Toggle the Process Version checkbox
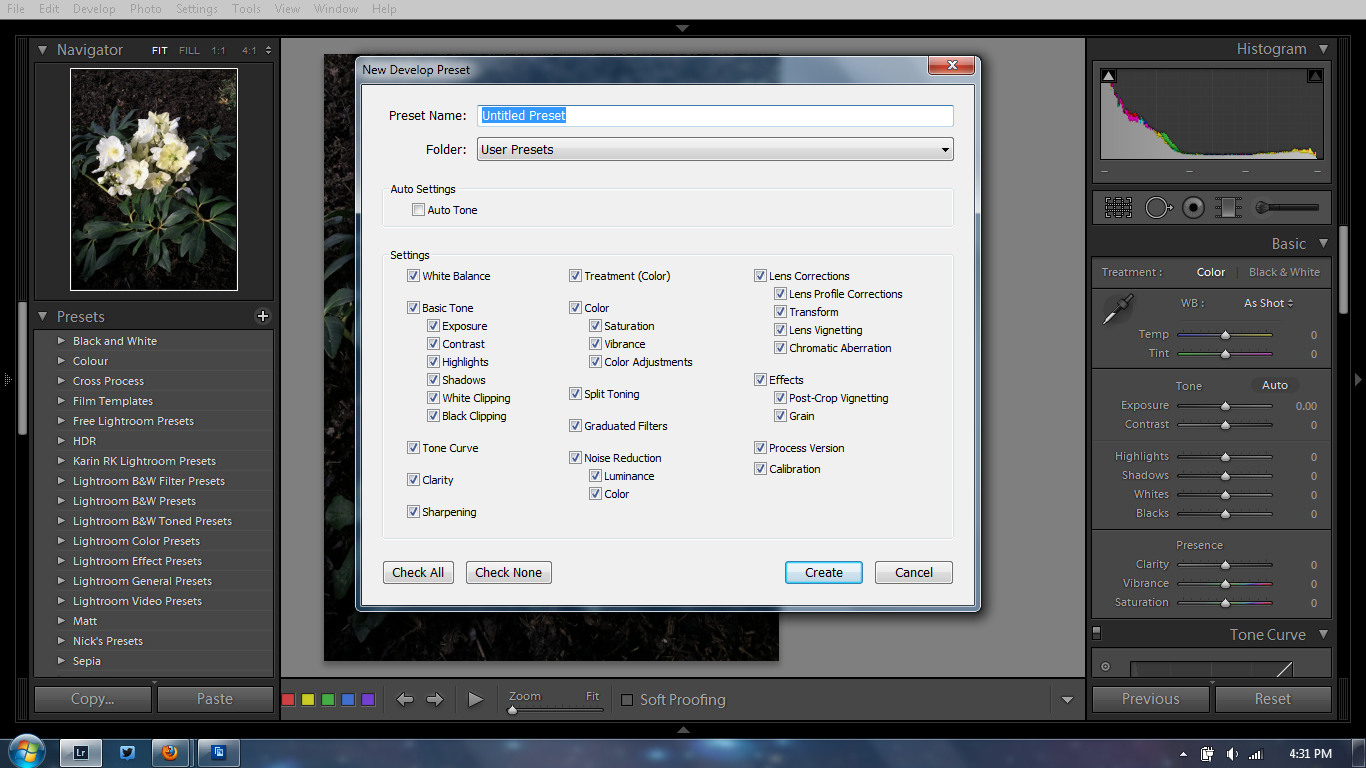Viewport: 1366px width, 768px height. pyautogui.click(x=760, y=448)
